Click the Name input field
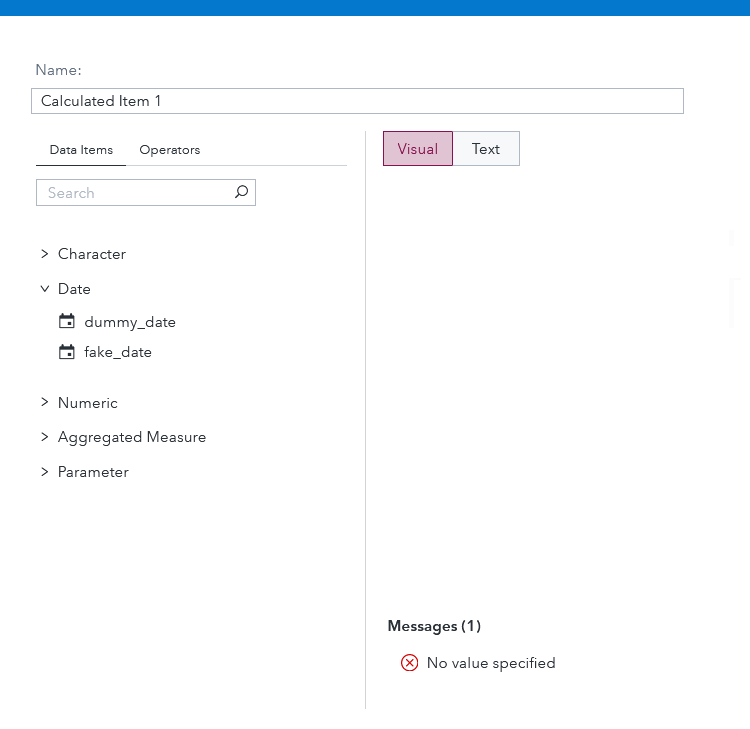Screen dimensions: 750x729 pos(357,101)
